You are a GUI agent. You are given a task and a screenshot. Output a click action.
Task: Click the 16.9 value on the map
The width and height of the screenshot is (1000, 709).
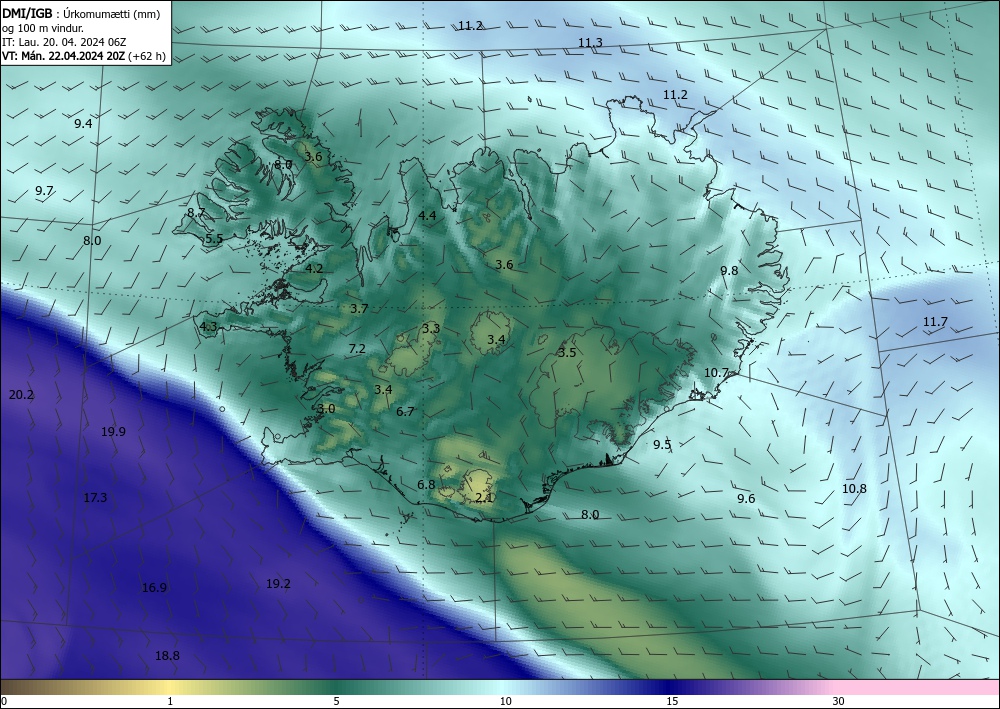point(154,588)
